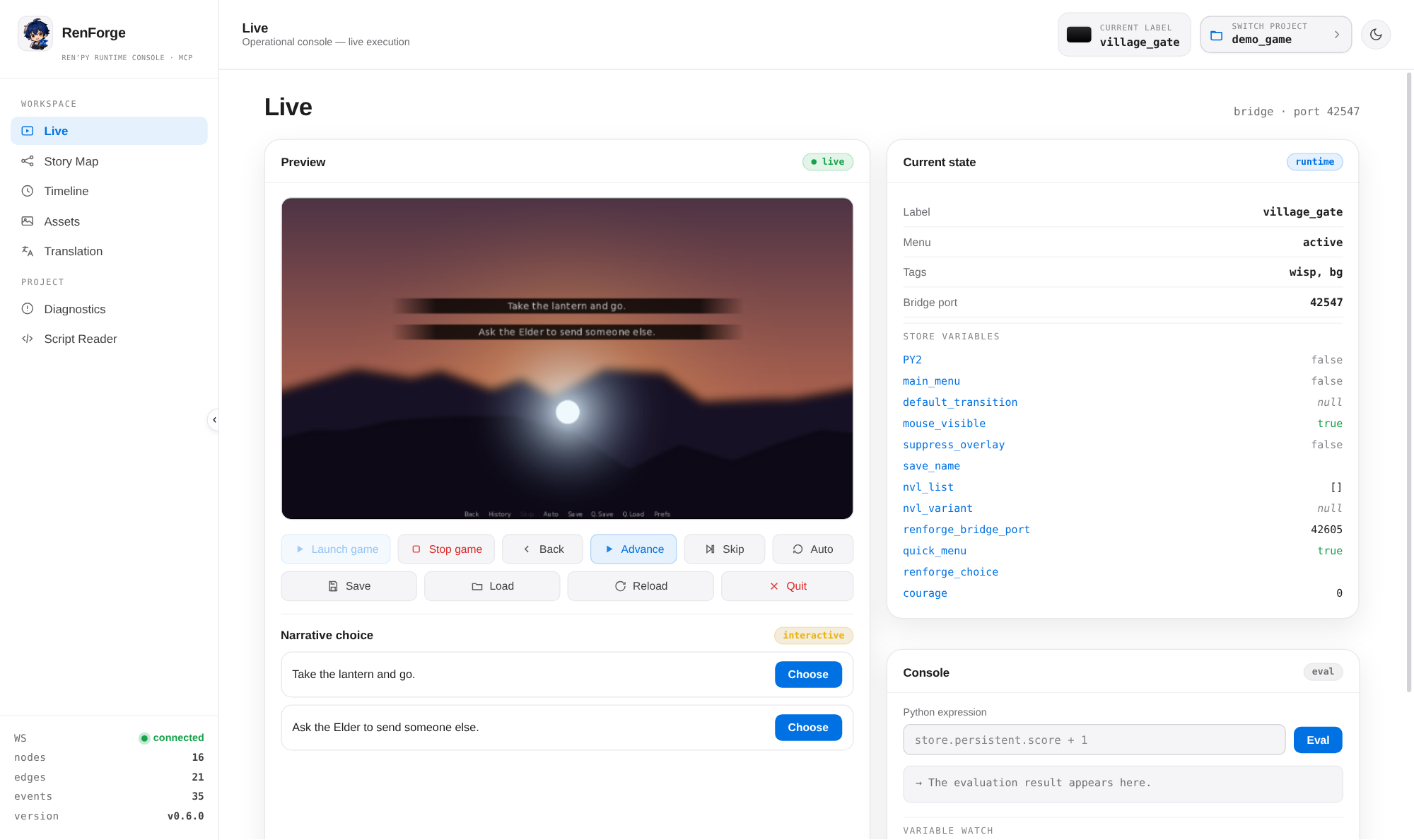Click the Current Label village_gate chip
Viewport: 1414px width, 840px height.
(1124, 34)
